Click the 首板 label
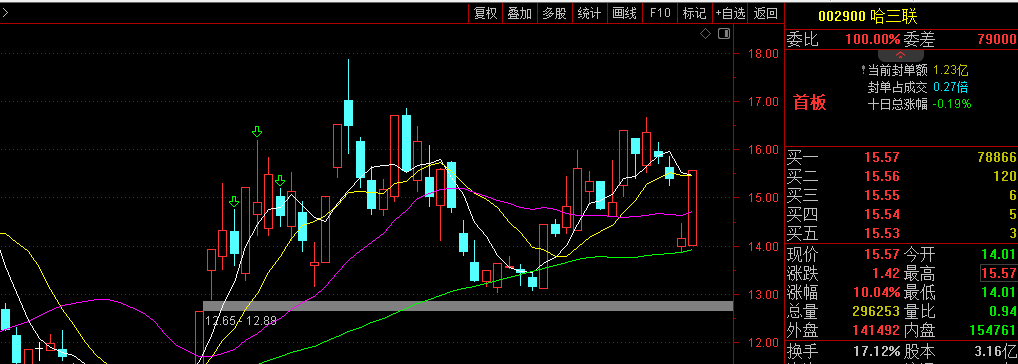1018x364 pixels. pos(810,103)
